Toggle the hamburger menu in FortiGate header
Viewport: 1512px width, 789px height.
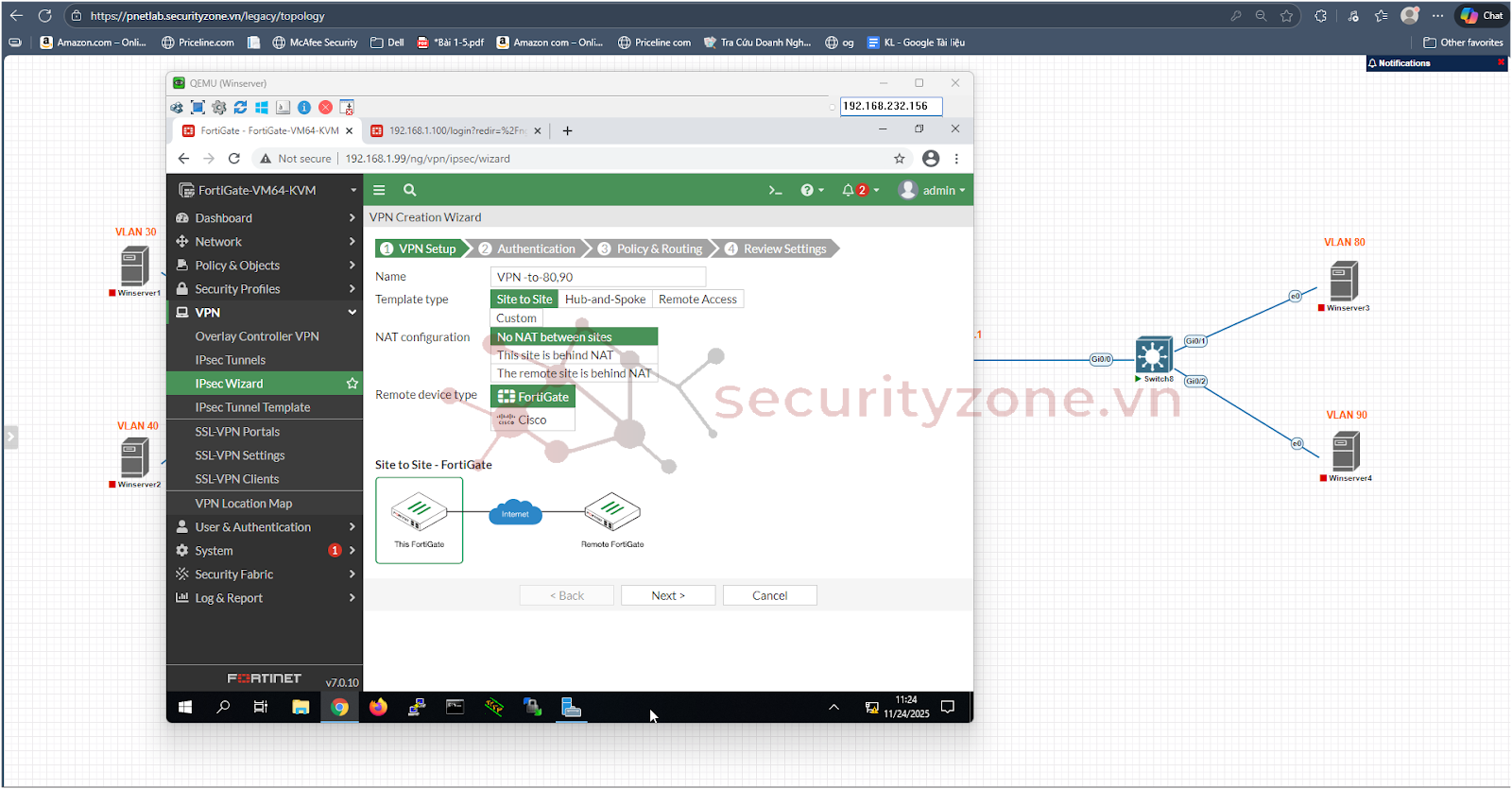(379, 190)
